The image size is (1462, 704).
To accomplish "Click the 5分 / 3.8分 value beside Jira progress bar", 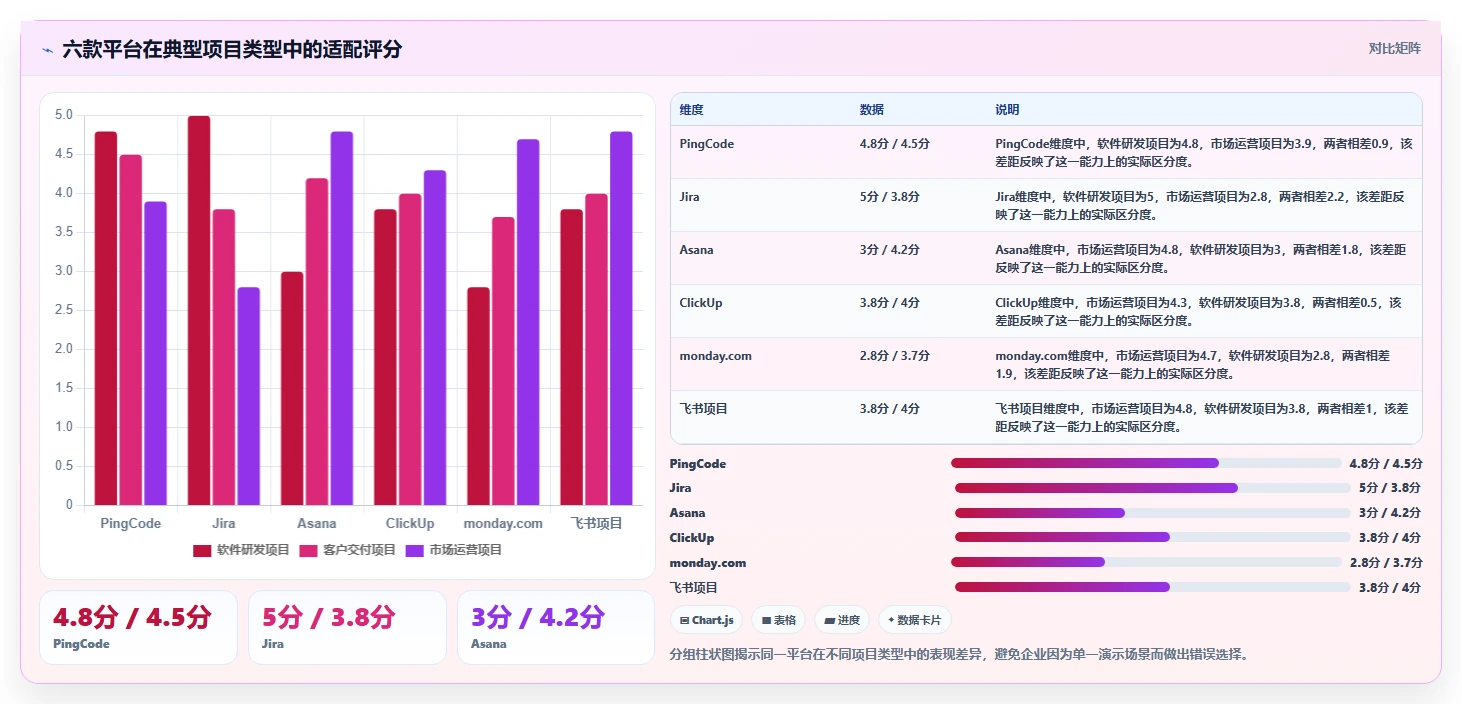I will tap(1390, 488).
